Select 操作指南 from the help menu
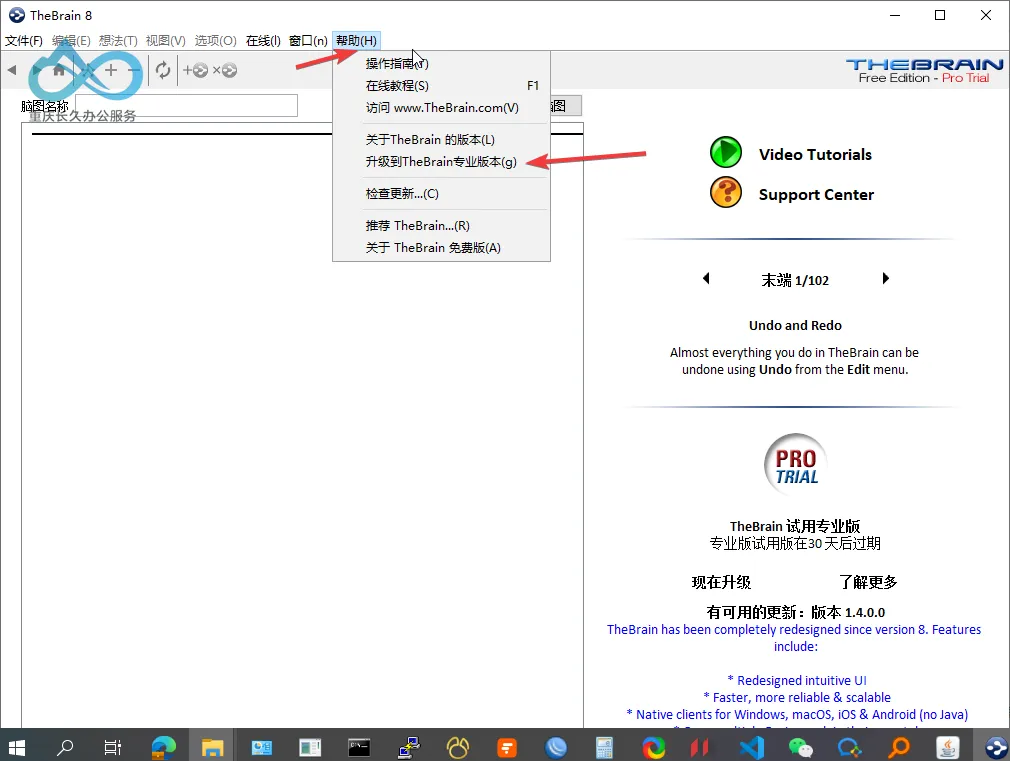1010x761 pixels. pos(441,63)
